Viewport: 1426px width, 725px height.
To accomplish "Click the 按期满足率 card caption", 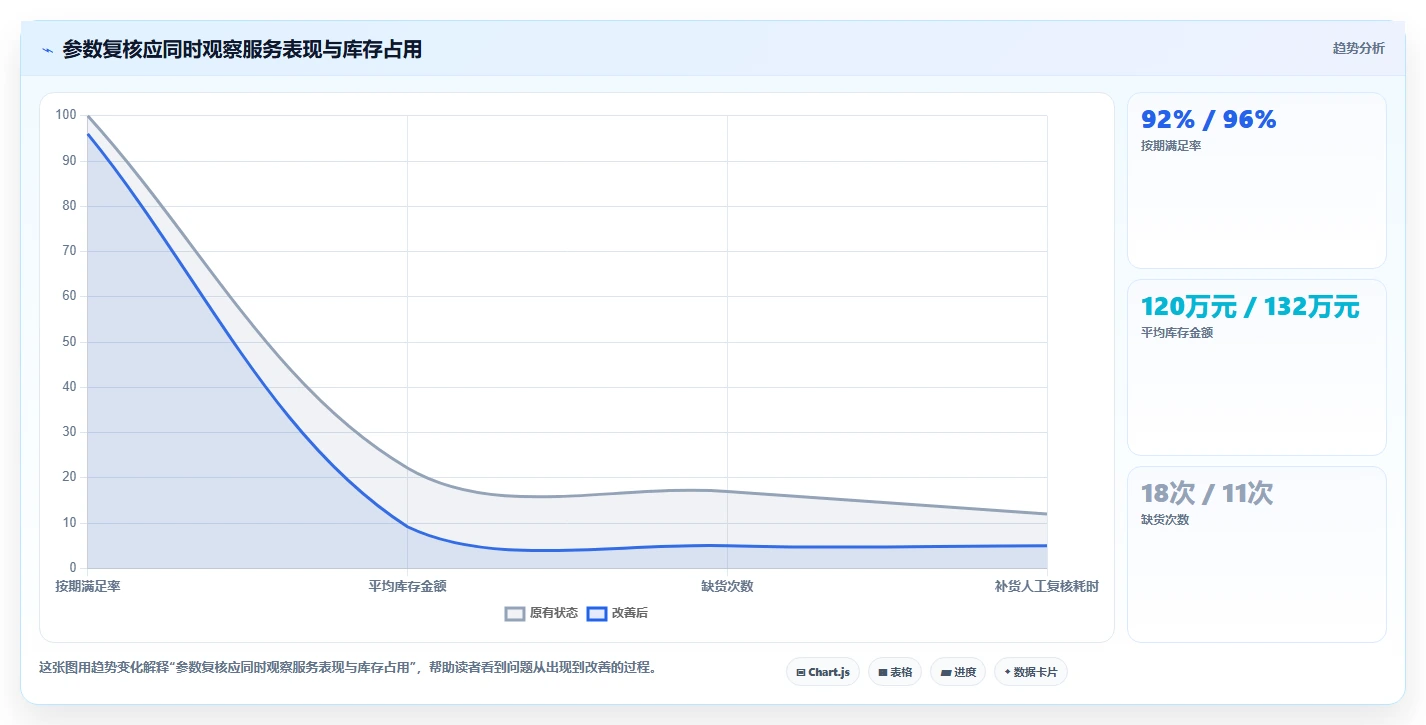I will [1171, 146].
